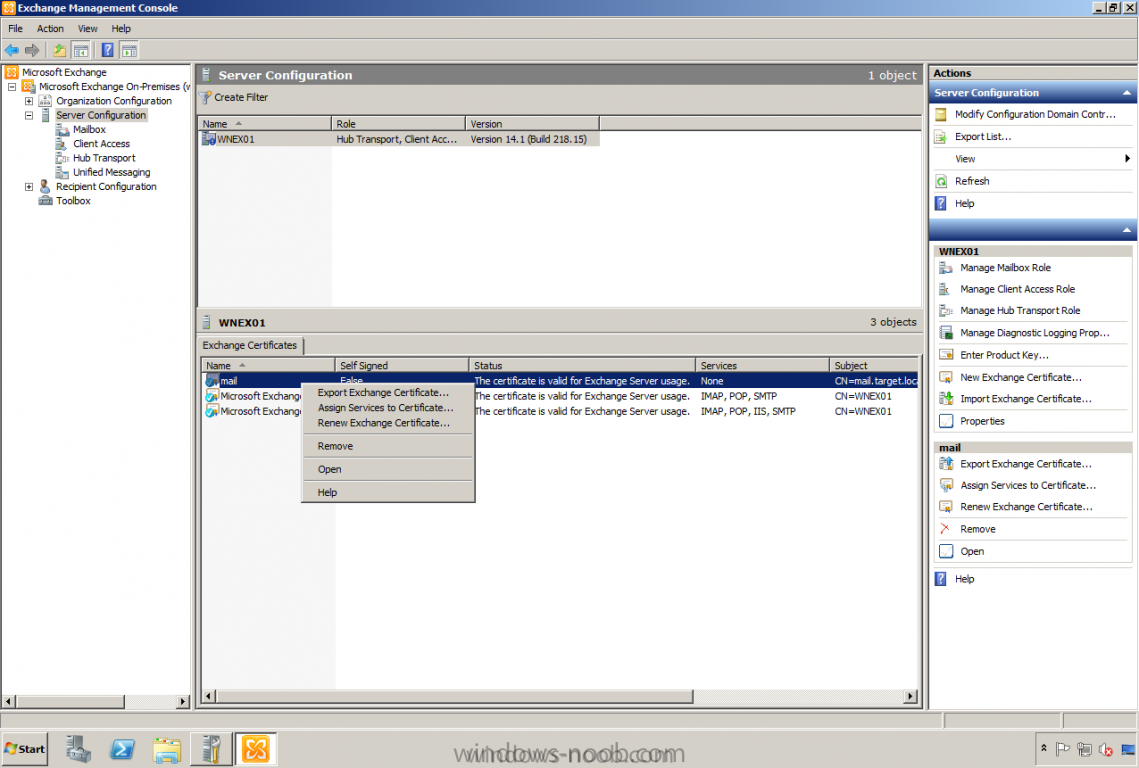The width and height of the screenshot is (1139, 768).
Task: Toggle the Show/Hide Action Pane toolbar icon
Action: (x=129, y=51)
